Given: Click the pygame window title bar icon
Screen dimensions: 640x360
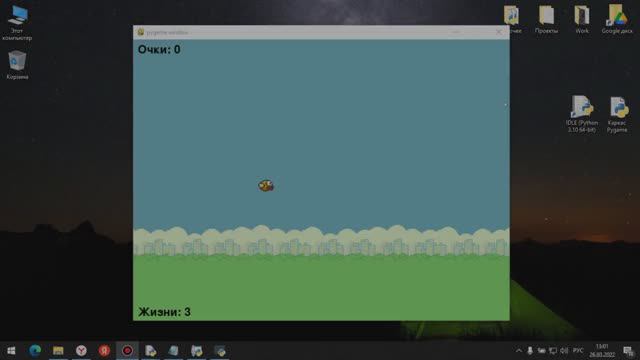Looking at the screenshot, I should coord(141,32).
